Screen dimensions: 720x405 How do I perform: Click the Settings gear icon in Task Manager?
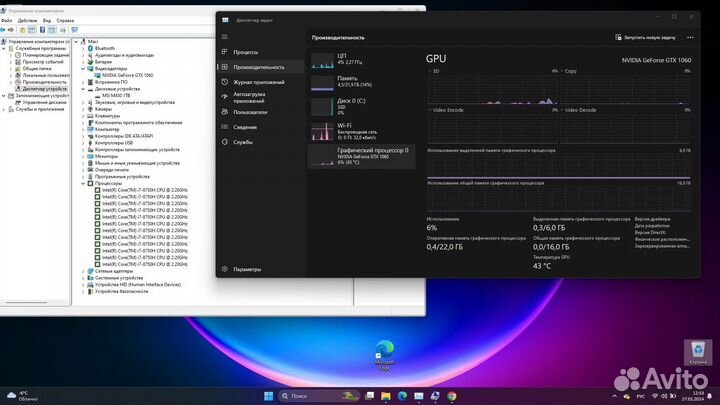(225, 269)
